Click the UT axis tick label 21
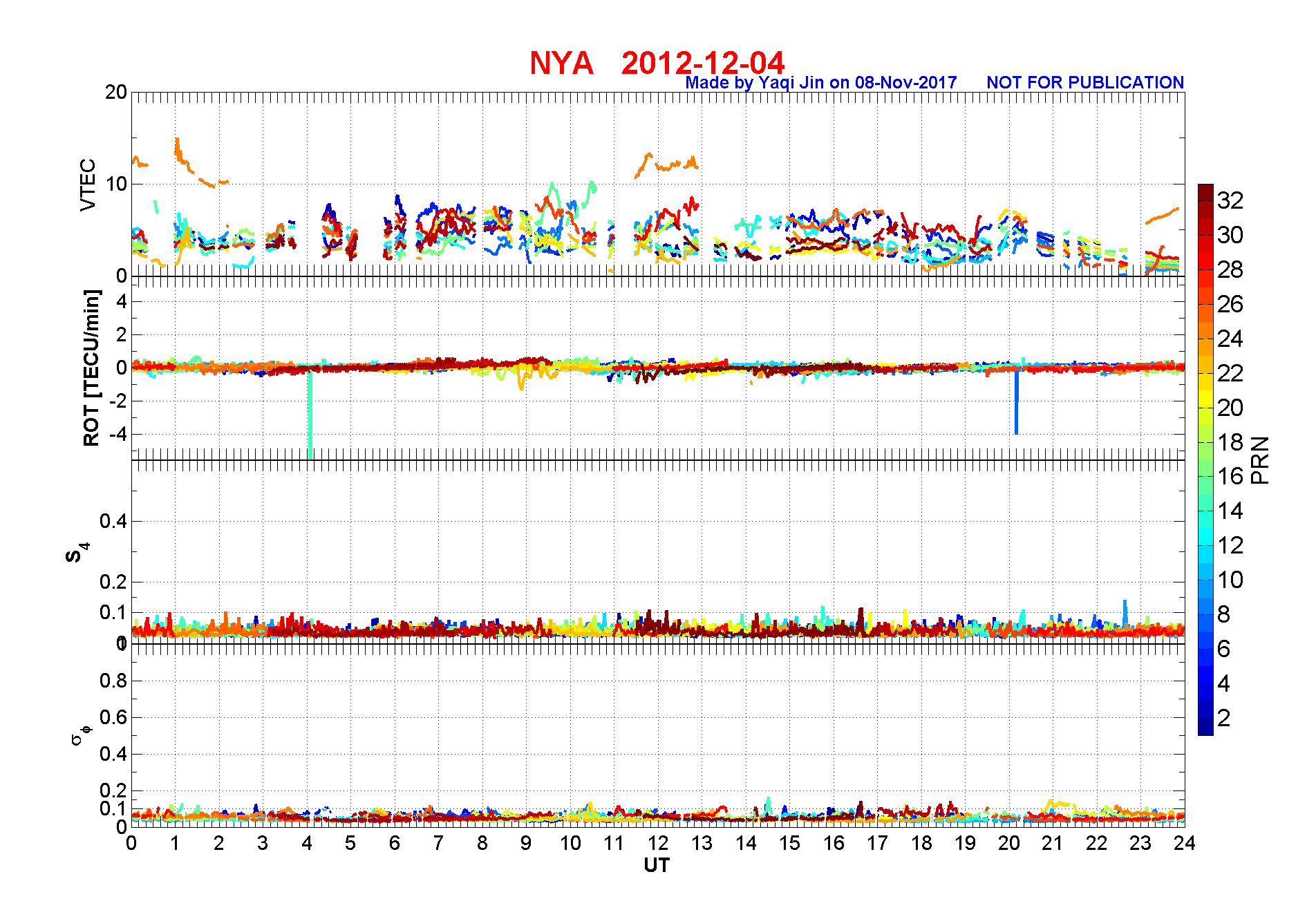Viewport: 1316px width, 919px height. 1053,843
